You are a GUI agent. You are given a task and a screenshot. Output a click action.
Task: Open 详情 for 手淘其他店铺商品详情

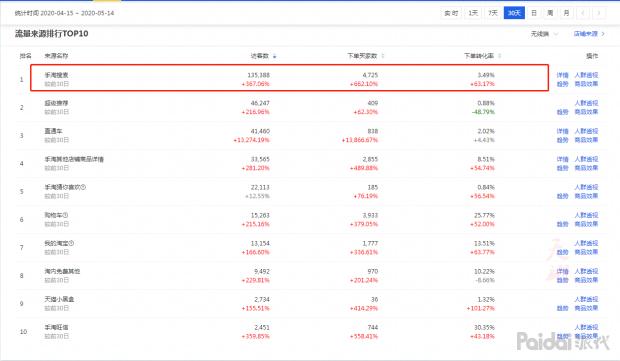click(562, 159)
